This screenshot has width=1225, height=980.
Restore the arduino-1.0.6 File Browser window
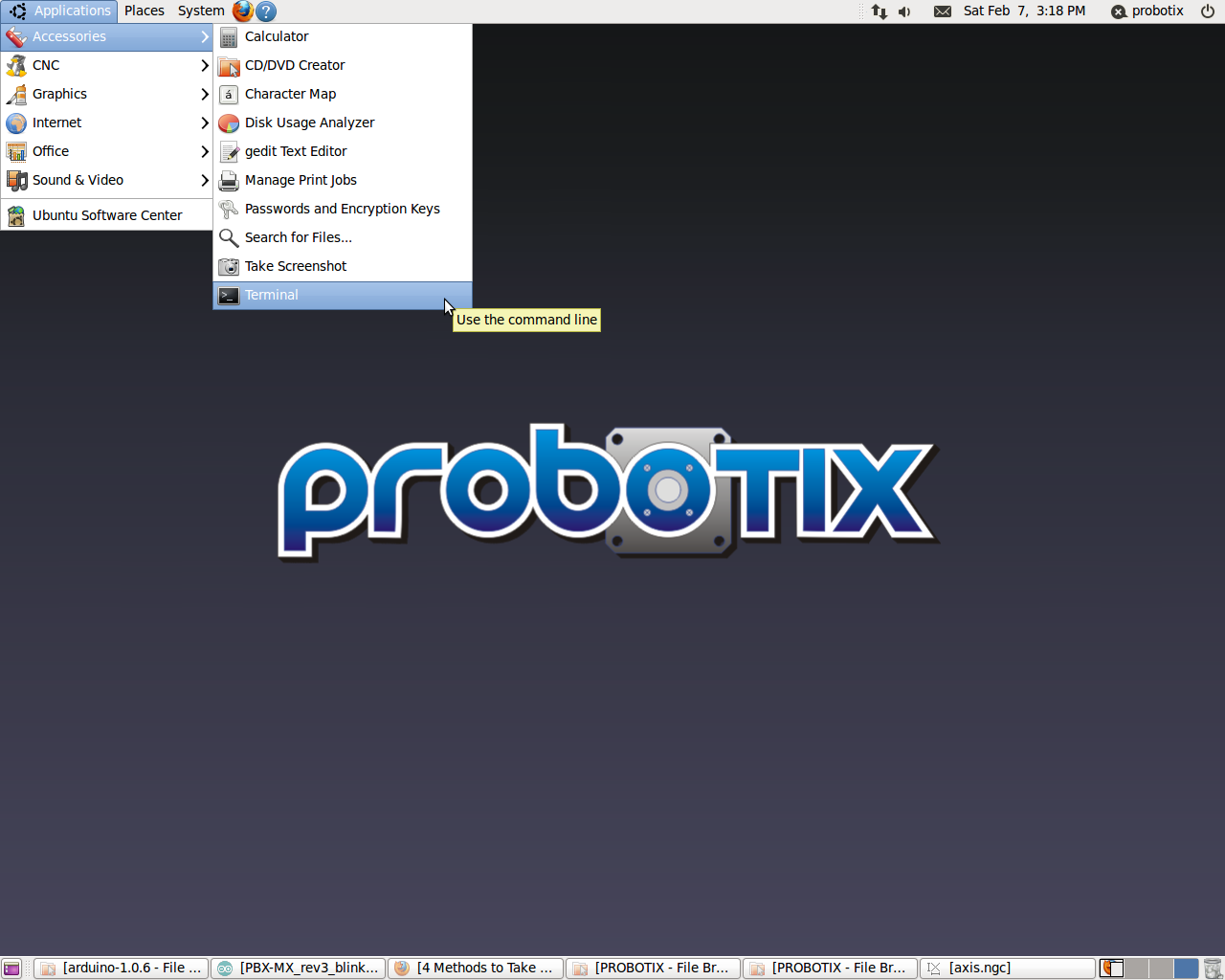click(122, 969)
